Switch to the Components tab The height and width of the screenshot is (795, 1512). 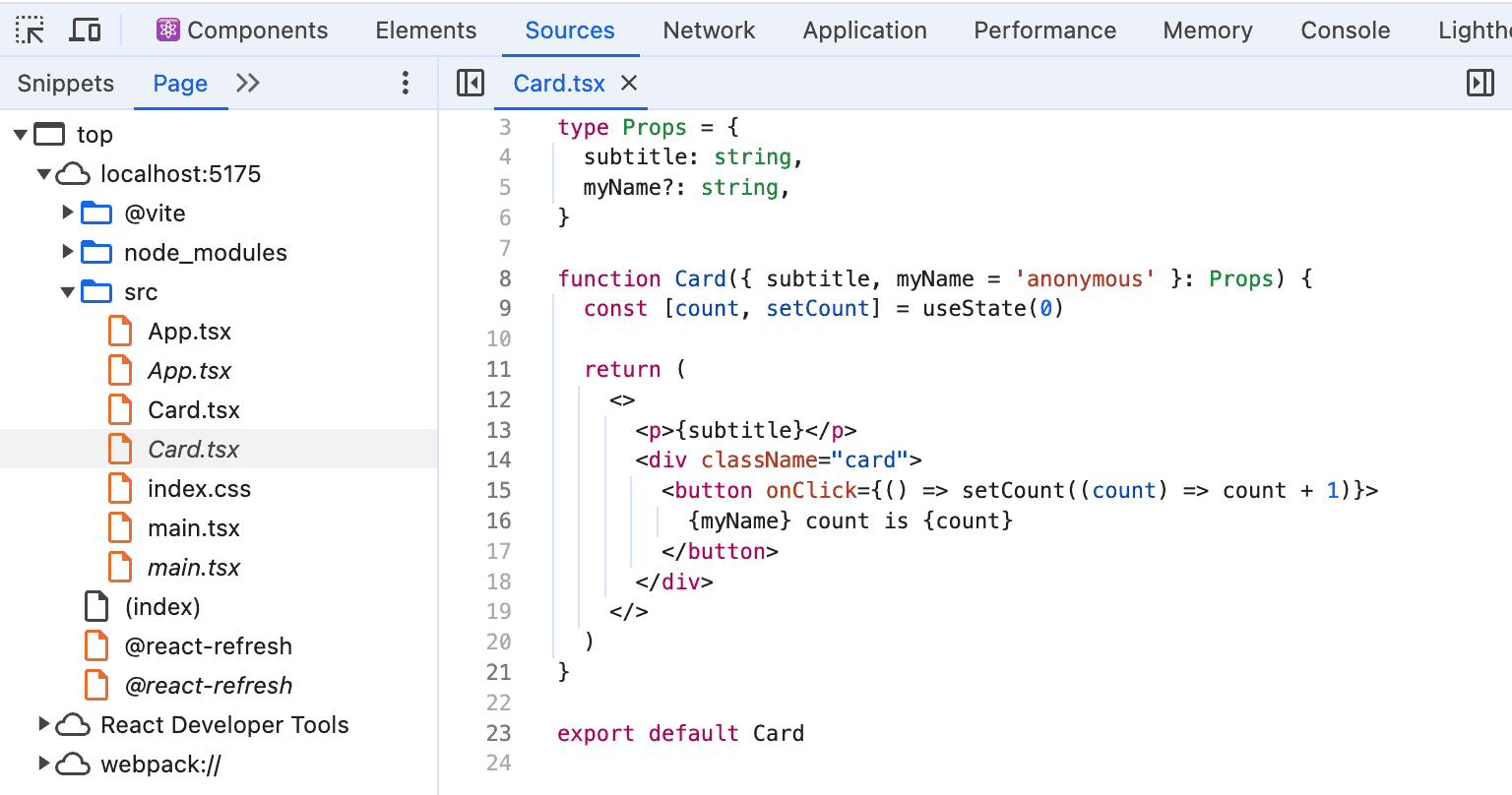(242, 31)
